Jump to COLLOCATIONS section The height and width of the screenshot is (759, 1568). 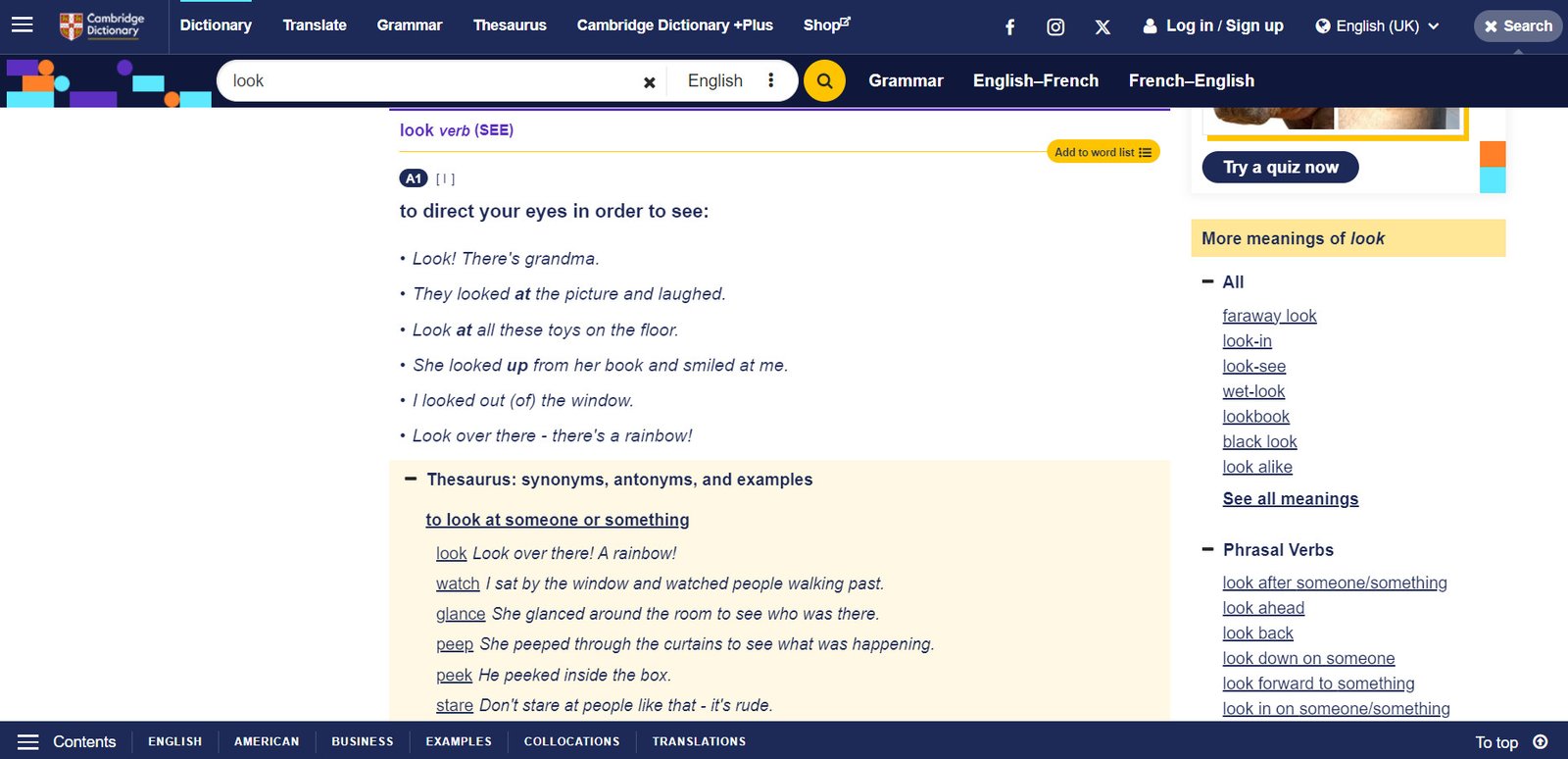(x=571, y=742)
